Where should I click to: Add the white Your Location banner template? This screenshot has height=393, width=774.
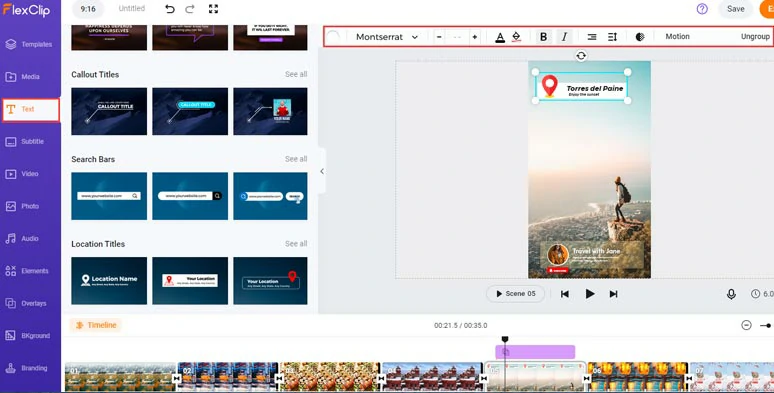click(190, 281)
